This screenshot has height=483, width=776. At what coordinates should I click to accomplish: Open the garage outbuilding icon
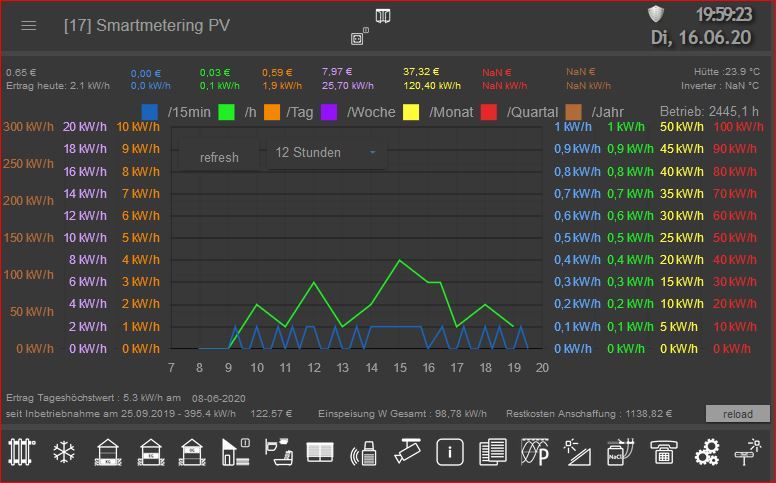point(236,452)
